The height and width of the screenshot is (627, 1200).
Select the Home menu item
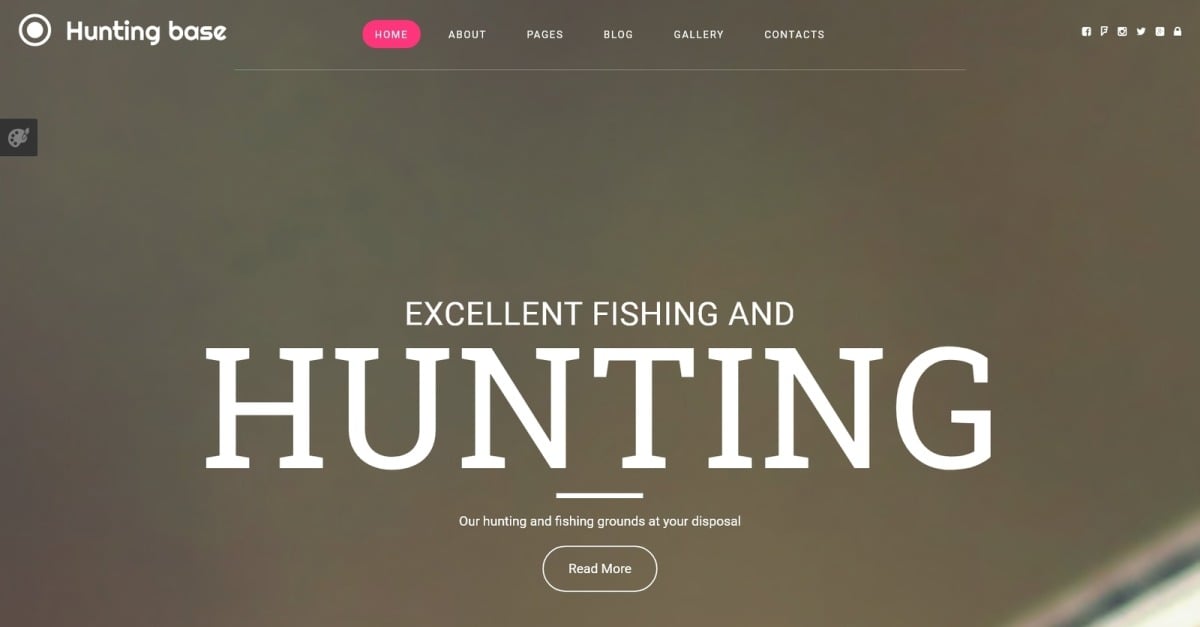pos(391,34)
